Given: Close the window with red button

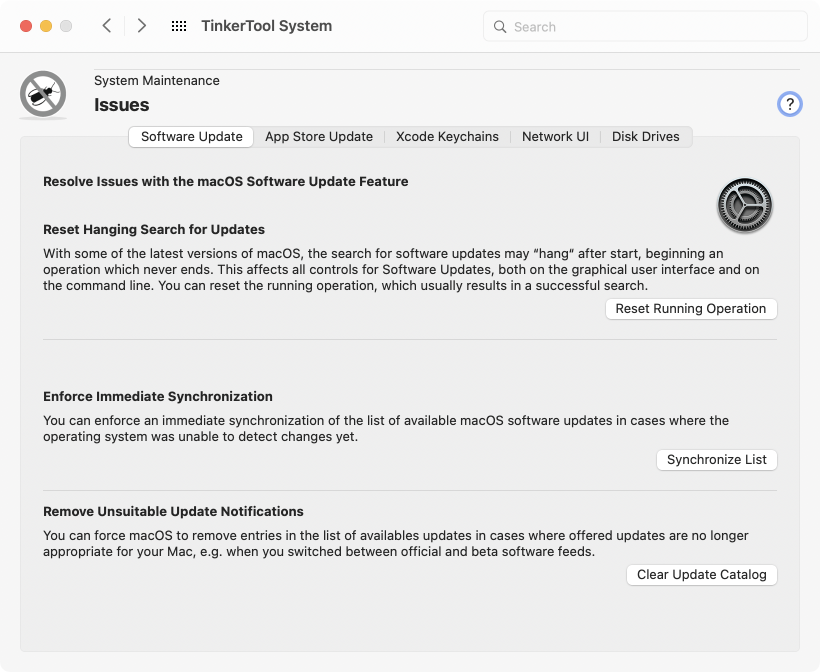Looking at the screenshot, I should (x=26, y=26).
